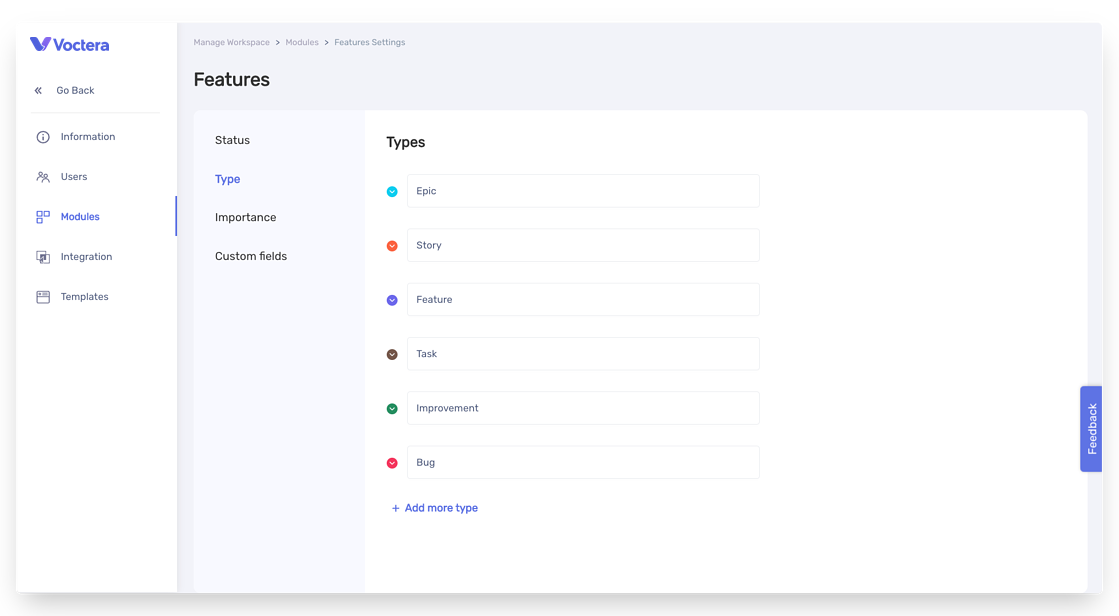Click the Modules breadcrumb link
The height and width of the screenshot is (616, 1119).
pos(302,42)
